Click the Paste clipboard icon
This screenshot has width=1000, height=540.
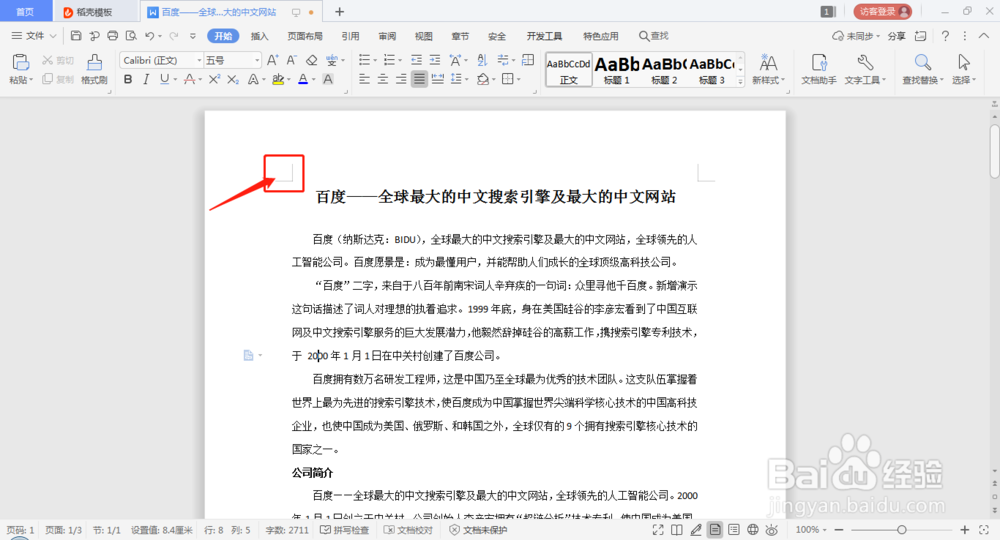[x=20, y=62]
